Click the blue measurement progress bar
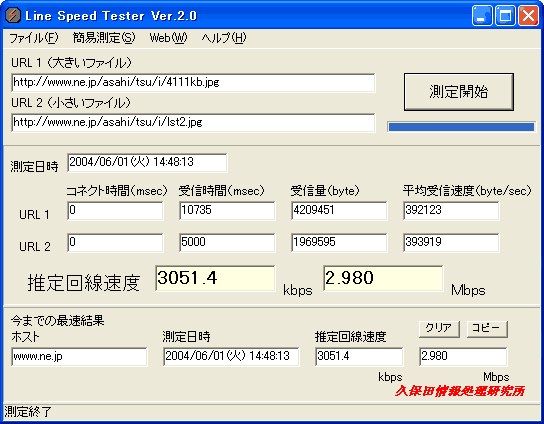Image resolution: width=544 pixels, height=424 pixels. pyautogui.click(x=461, y=127)
